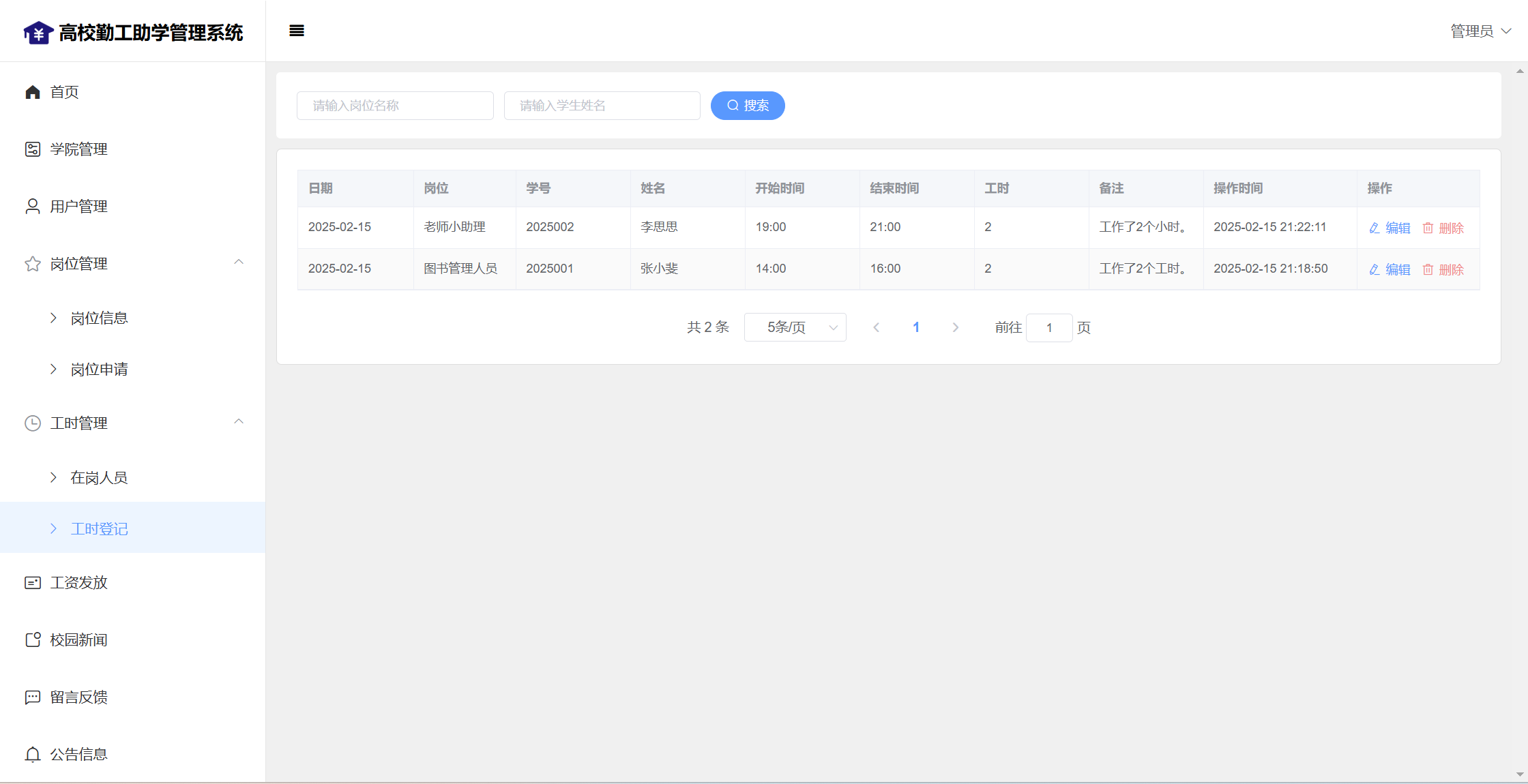Select 岗位申请 in the sidebar
This screenshot has width=1528, height=784.
pyautogui.click(x=100, y=370)
